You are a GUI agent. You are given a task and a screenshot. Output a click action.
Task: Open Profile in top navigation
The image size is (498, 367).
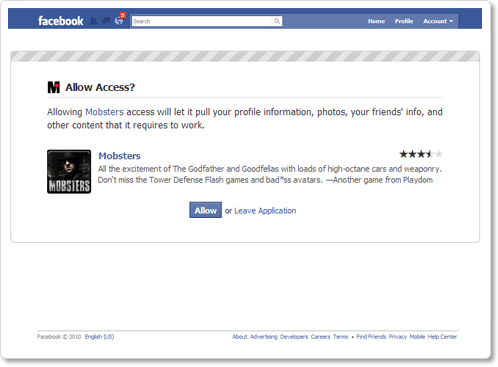click(x=404, y=21)
